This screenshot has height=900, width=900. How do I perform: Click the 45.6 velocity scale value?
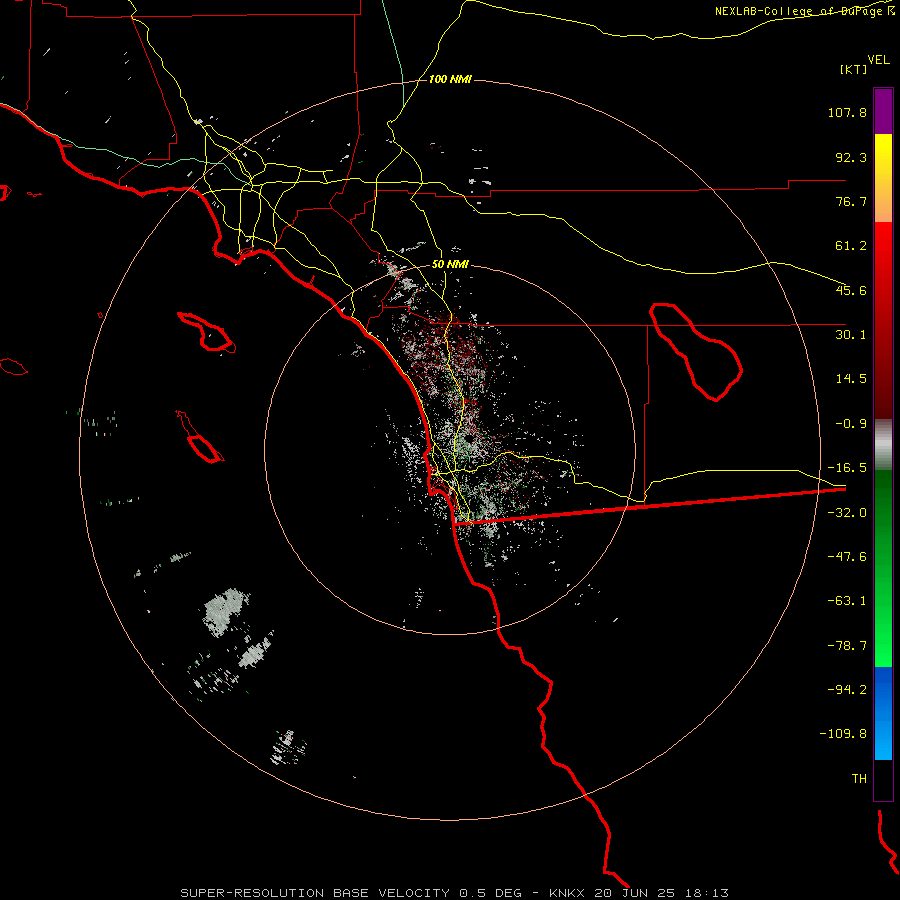click(851, 290)
